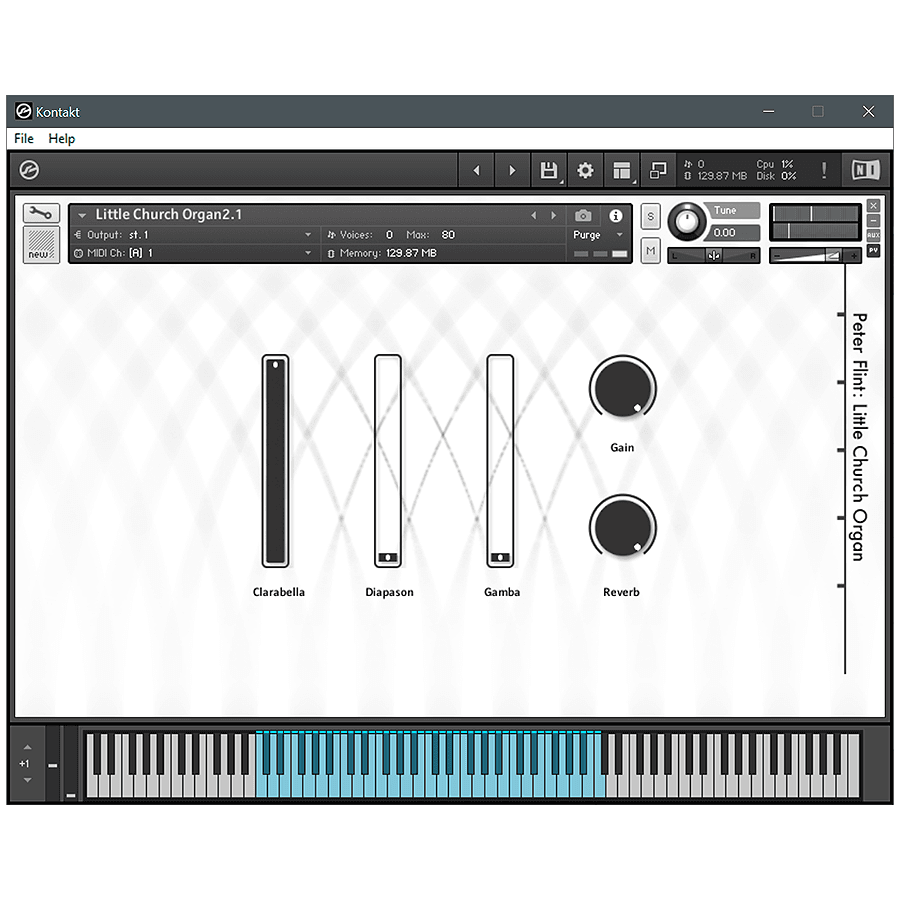
Task: Open snapshot view with camera icon
Action: [x=583, y=216]
